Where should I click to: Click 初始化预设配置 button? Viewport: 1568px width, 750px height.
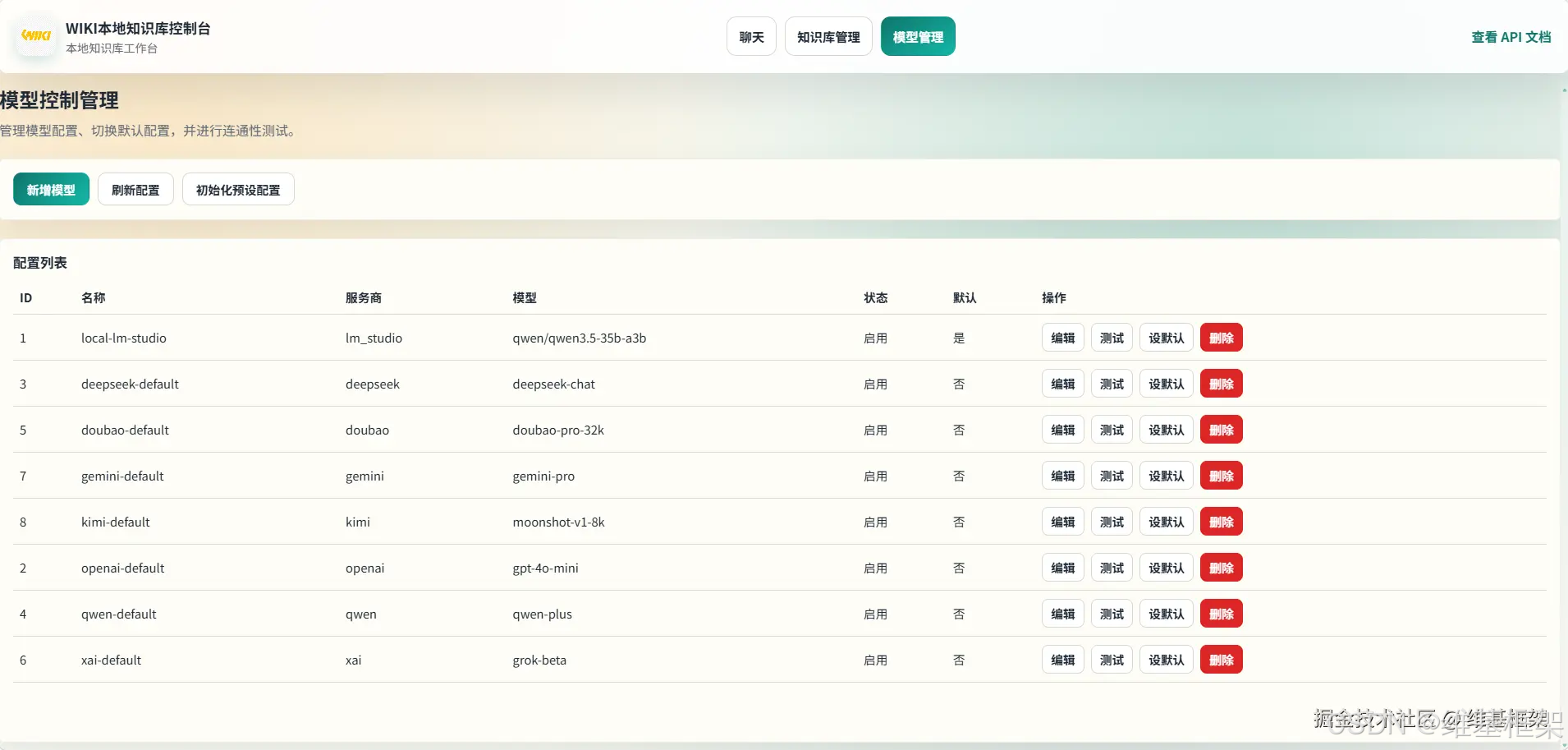(238, 190)
